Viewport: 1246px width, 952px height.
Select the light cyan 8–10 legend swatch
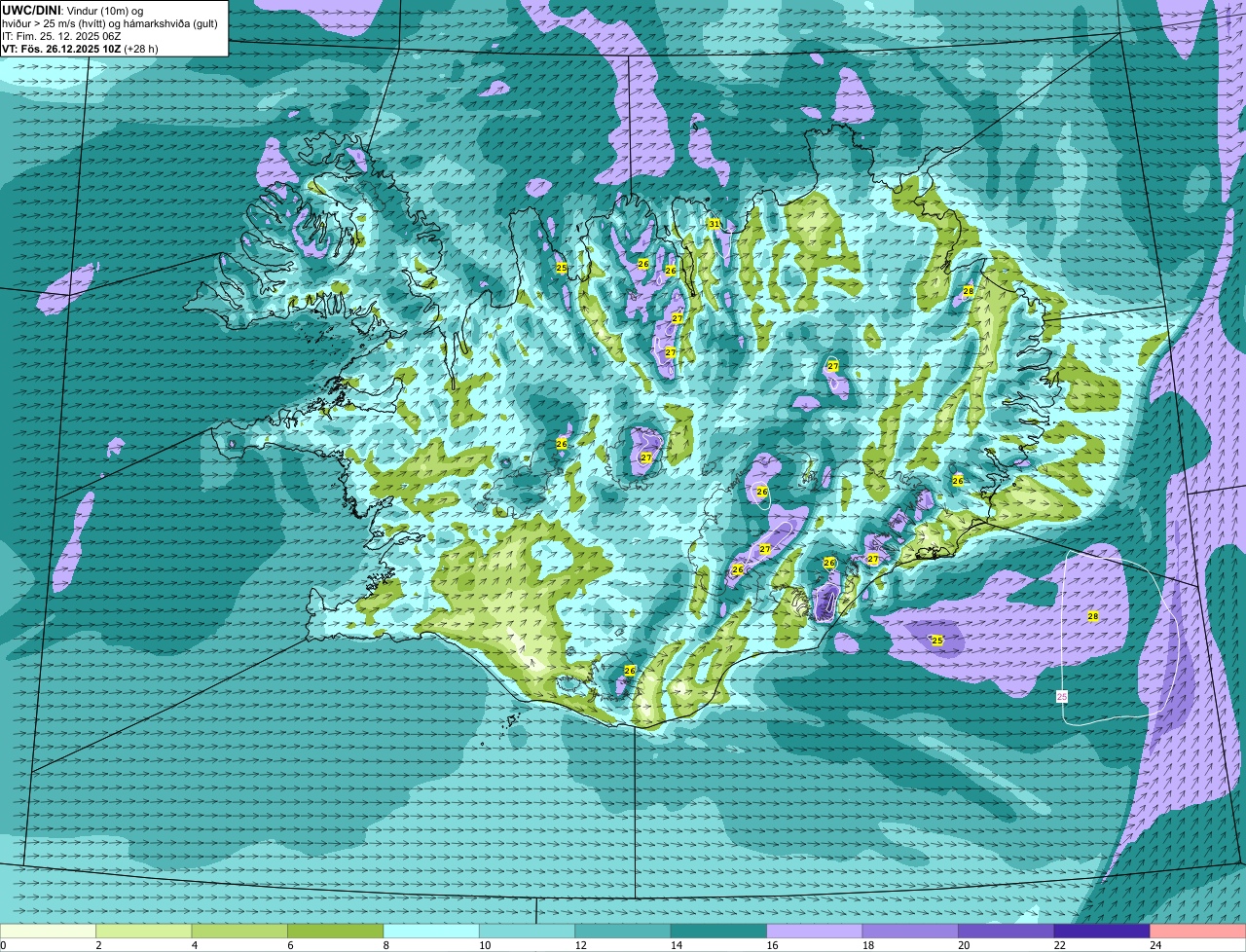click(x=432, y=931)
